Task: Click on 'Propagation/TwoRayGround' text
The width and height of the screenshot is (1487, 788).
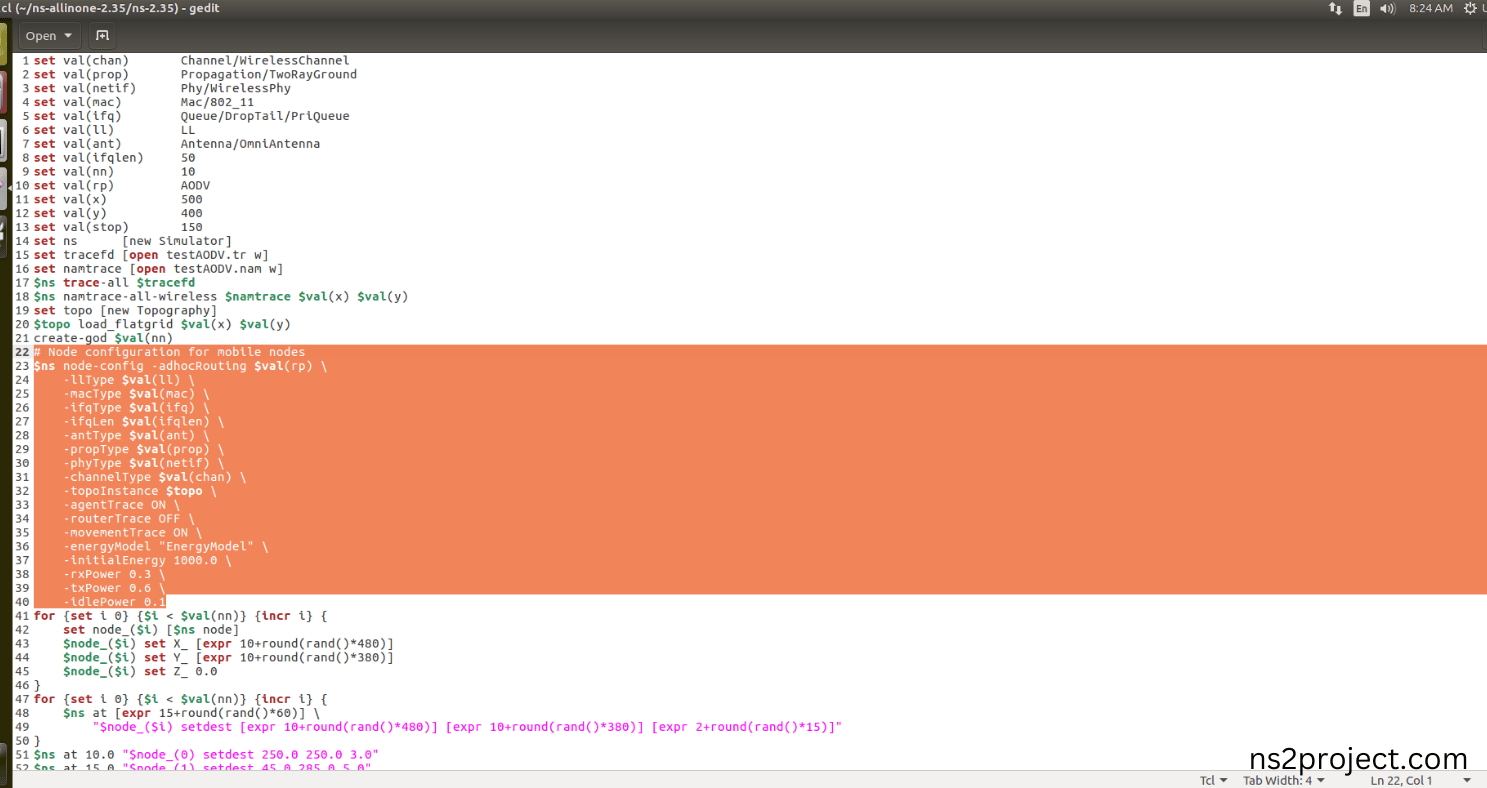Action: 269,74
